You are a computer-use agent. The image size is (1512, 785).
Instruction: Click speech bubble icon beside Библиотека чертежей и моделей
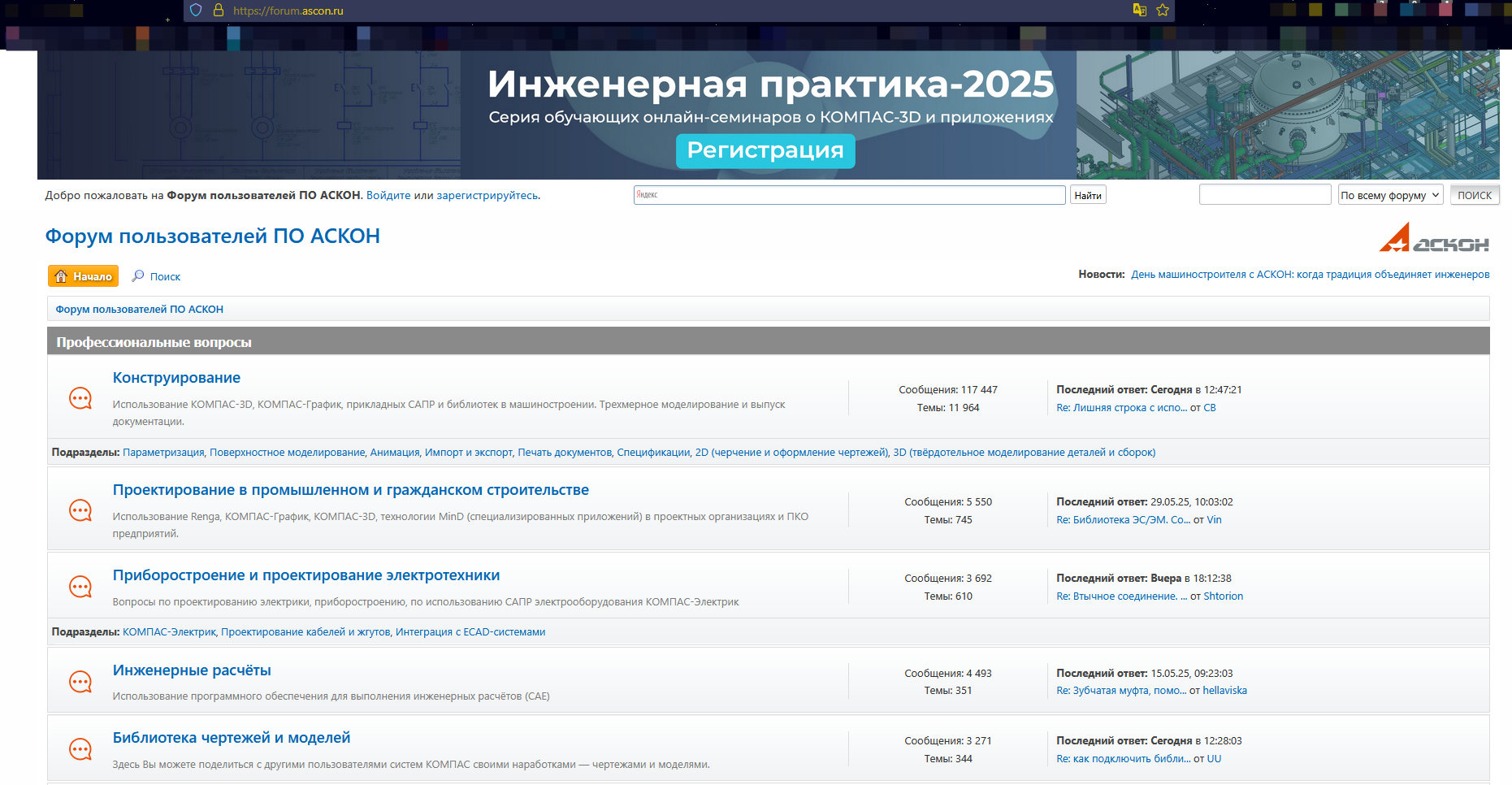[80, 749]
